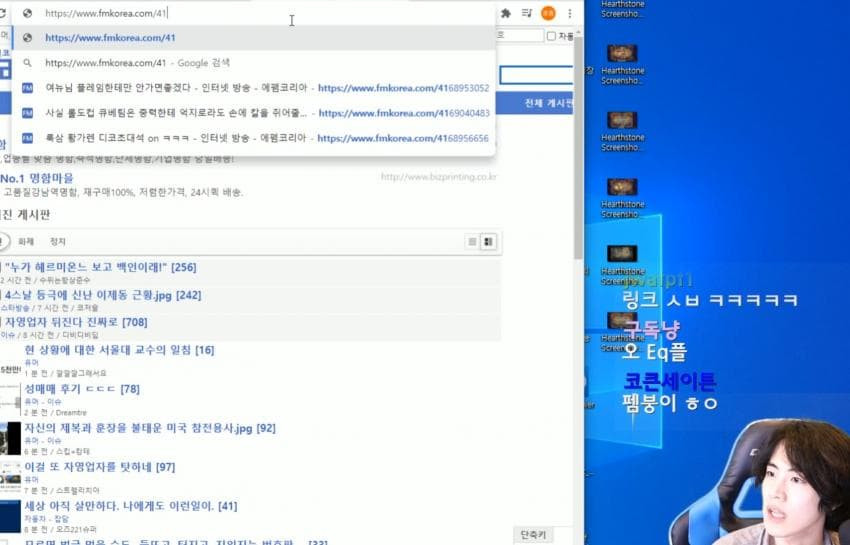Click thumbnail beside 성매매 후기 post
This screenshot has width=850, height=545.
tap(10, 399)
